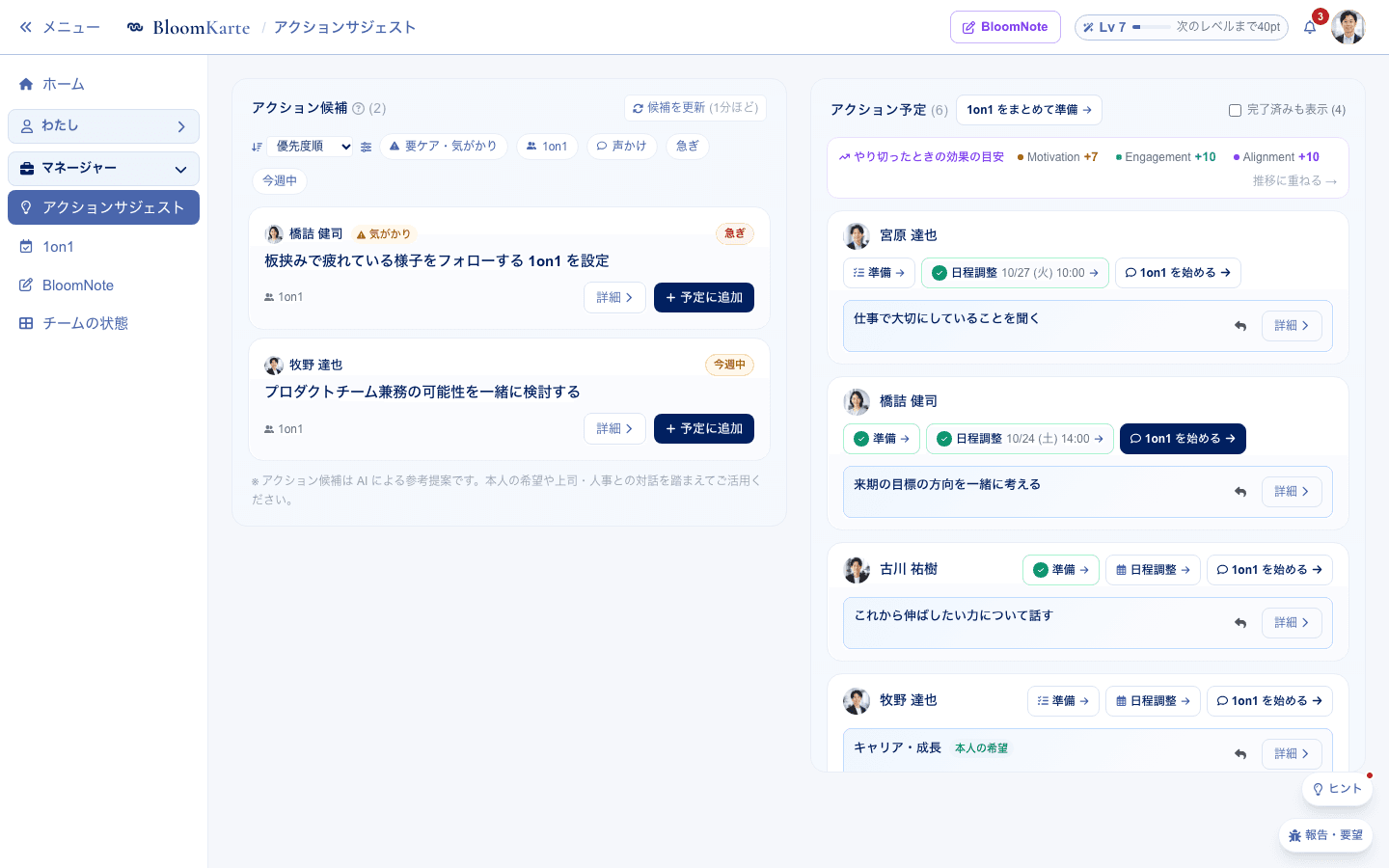The width and height of the screenshot is (1389, 868).
Task: Open 1on1 in the sidebar
Action: 103,247
